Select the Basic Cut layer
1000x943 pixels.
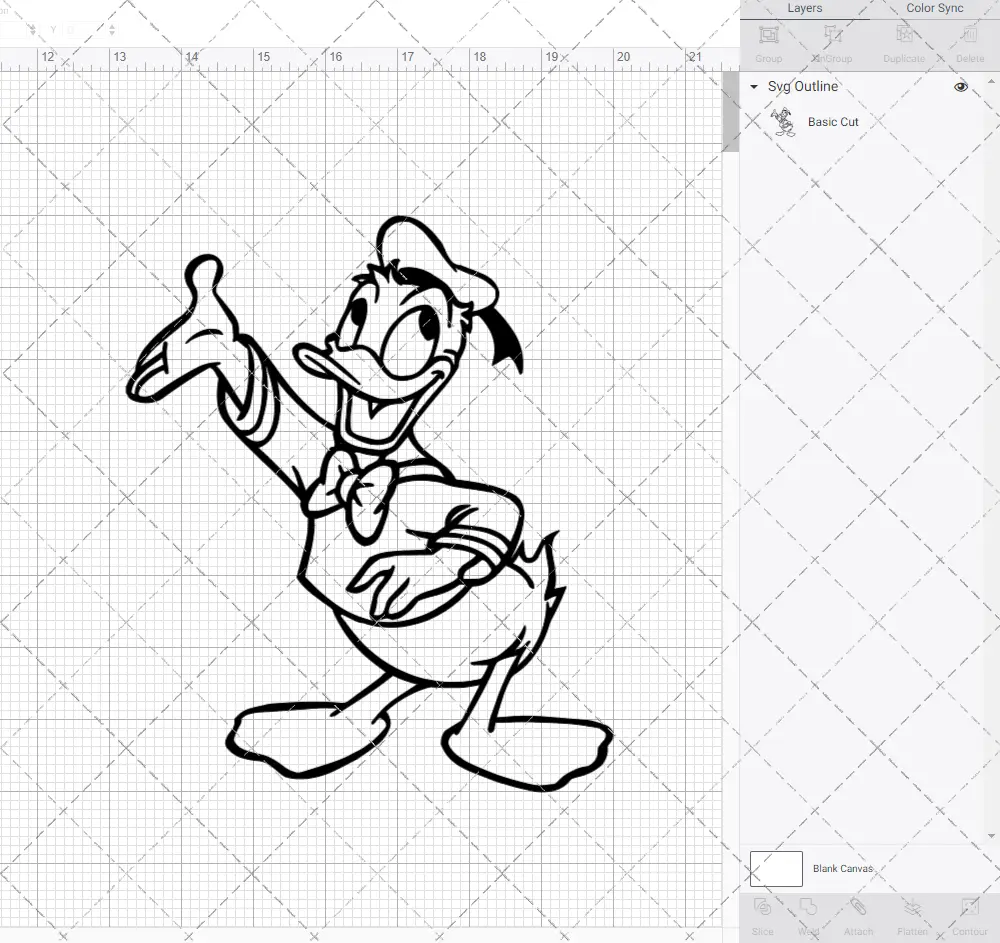pyautogui.click(x=833, y=121)
